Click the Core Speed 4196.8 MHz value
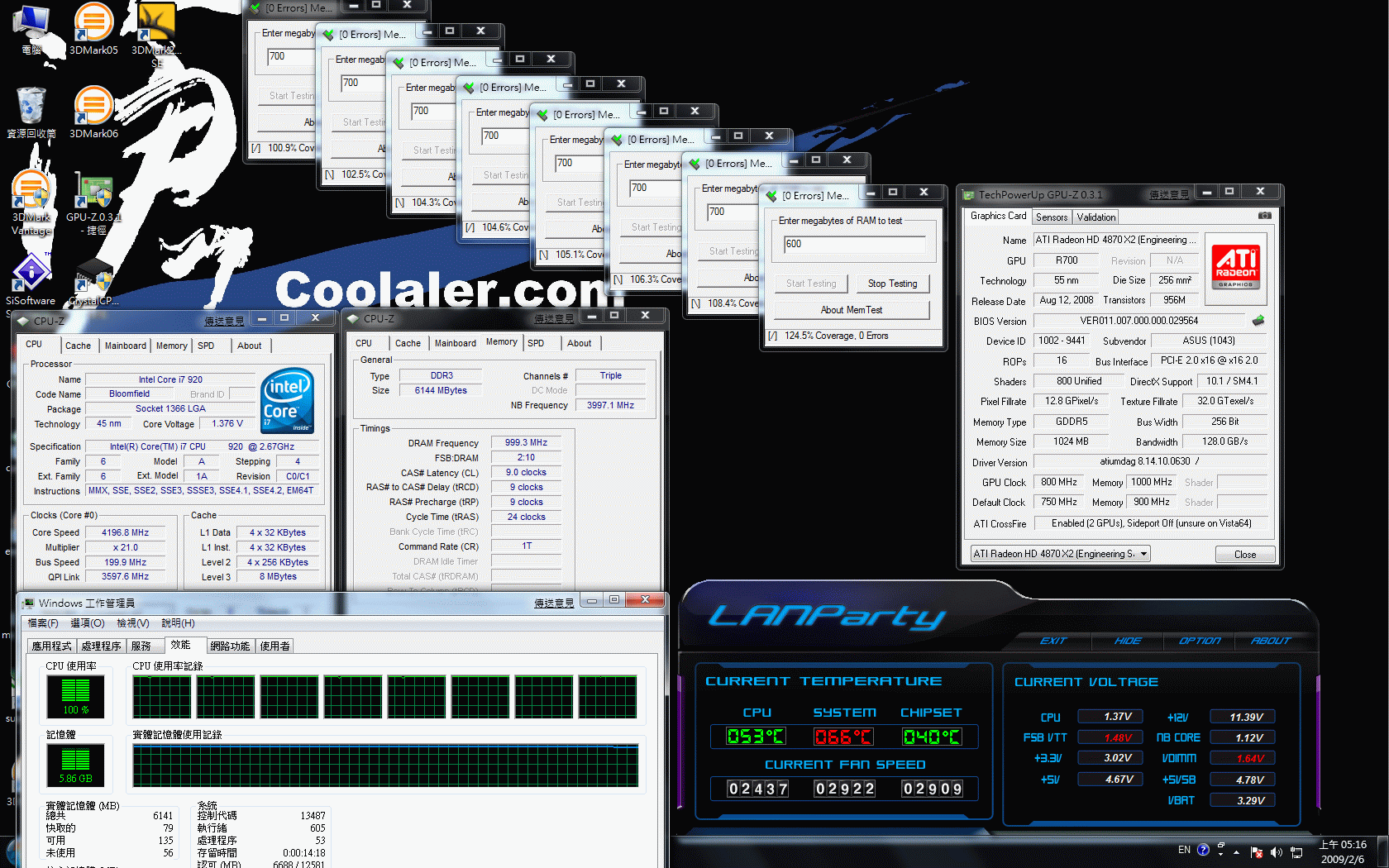 tap(125, 532)
